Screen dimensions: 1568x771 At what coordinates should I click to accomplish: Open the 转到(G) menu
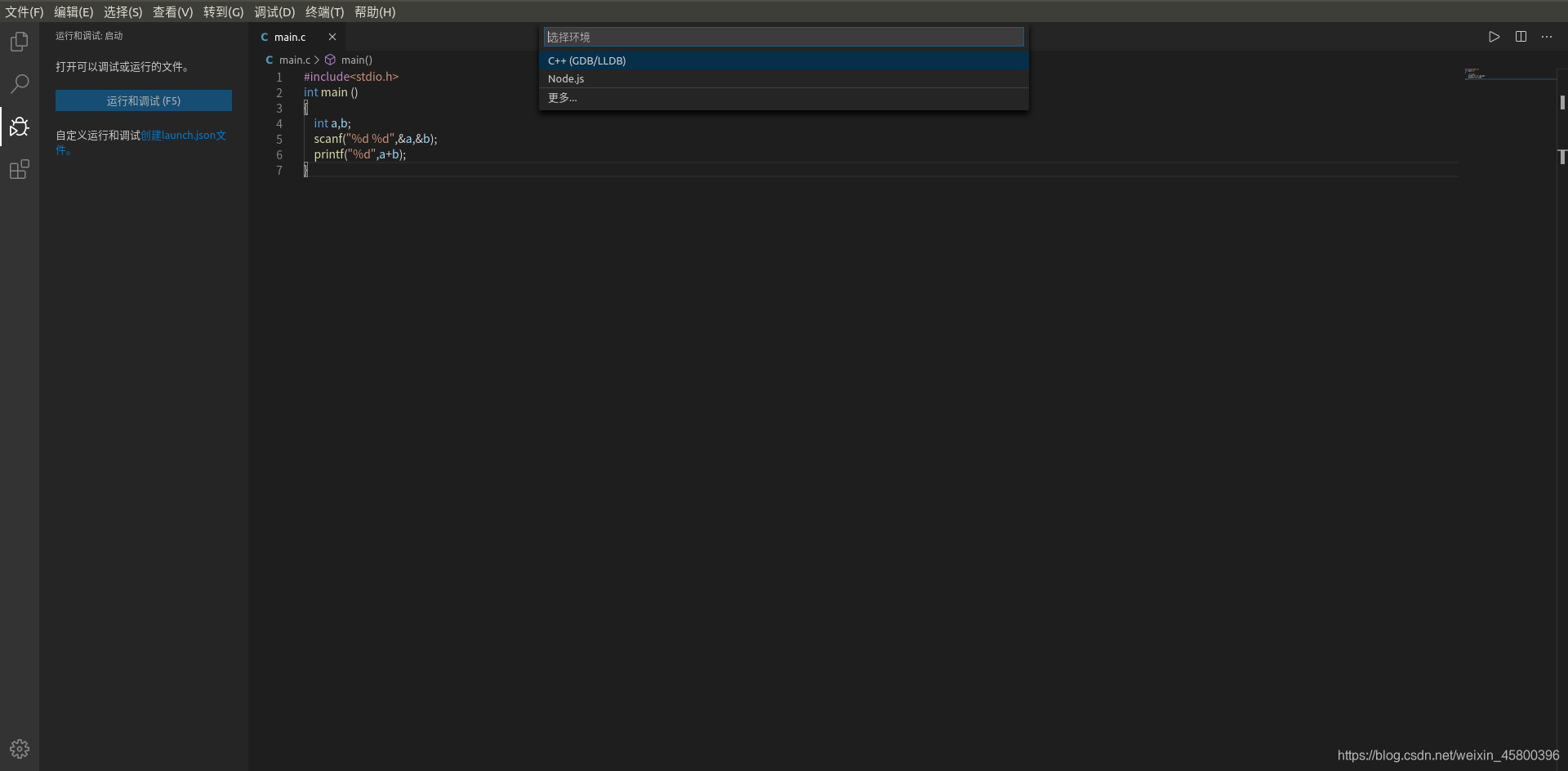point(223,11)
